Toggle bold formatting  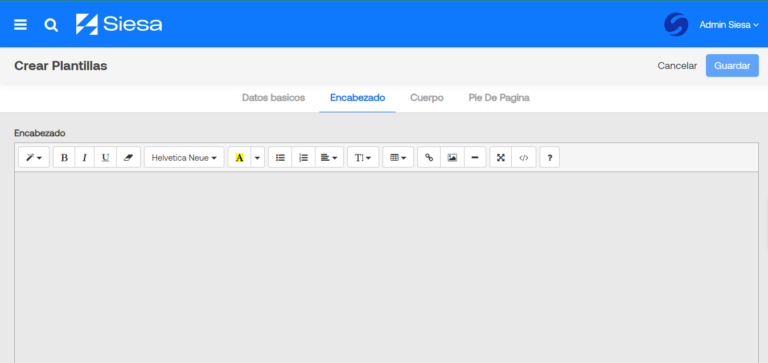click(64, 158)
